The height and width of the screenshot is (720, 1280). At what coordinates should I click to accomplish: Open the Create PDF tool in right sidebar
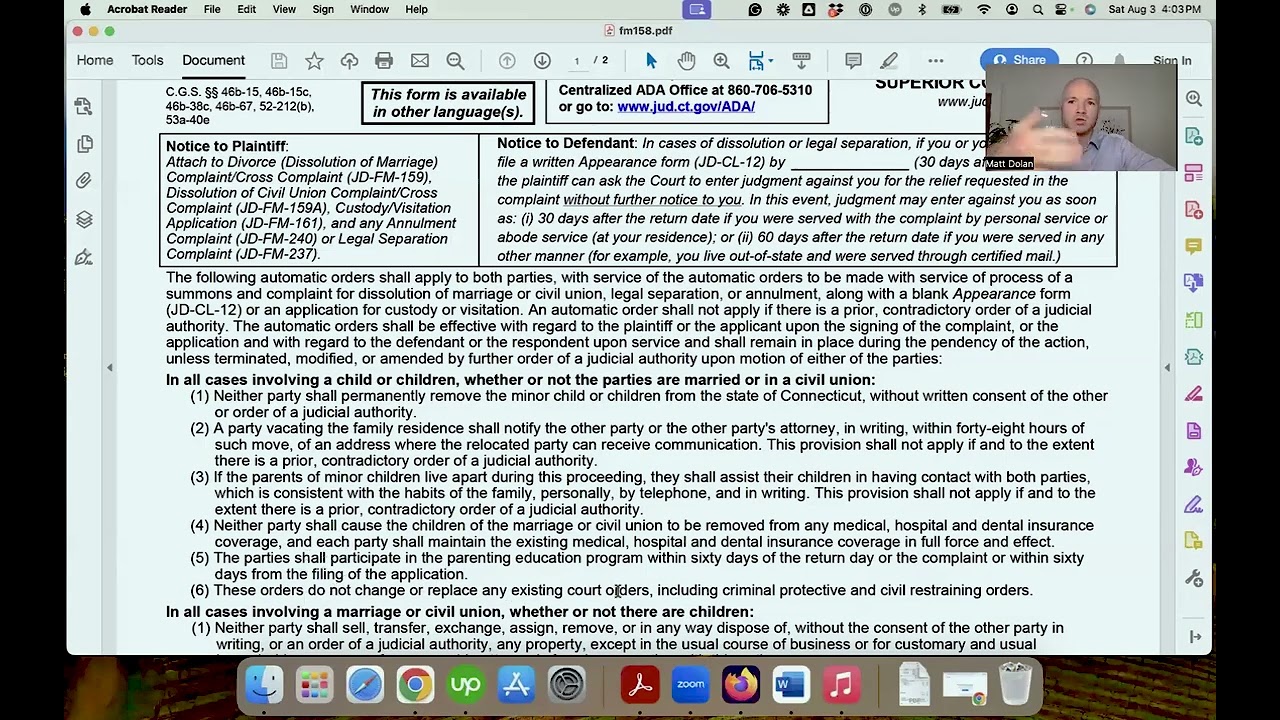[1193, 210]
